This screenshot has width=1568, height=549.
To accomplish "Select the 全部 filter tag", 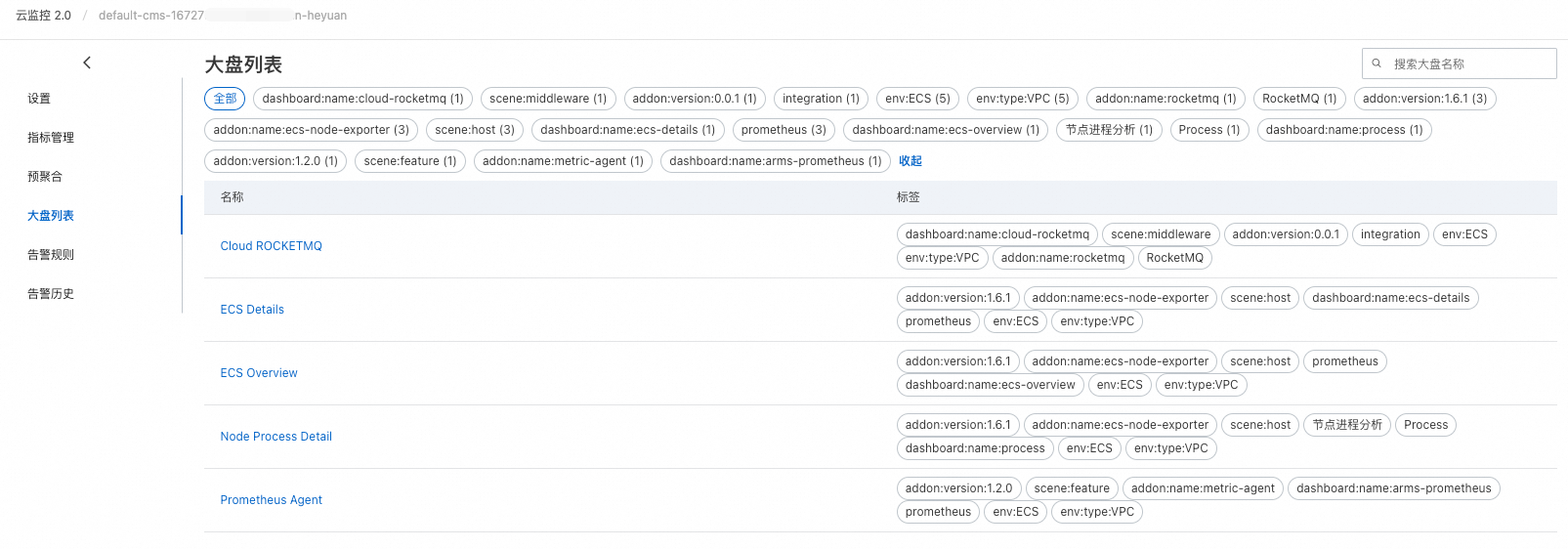I will click(x=225, y=99).
